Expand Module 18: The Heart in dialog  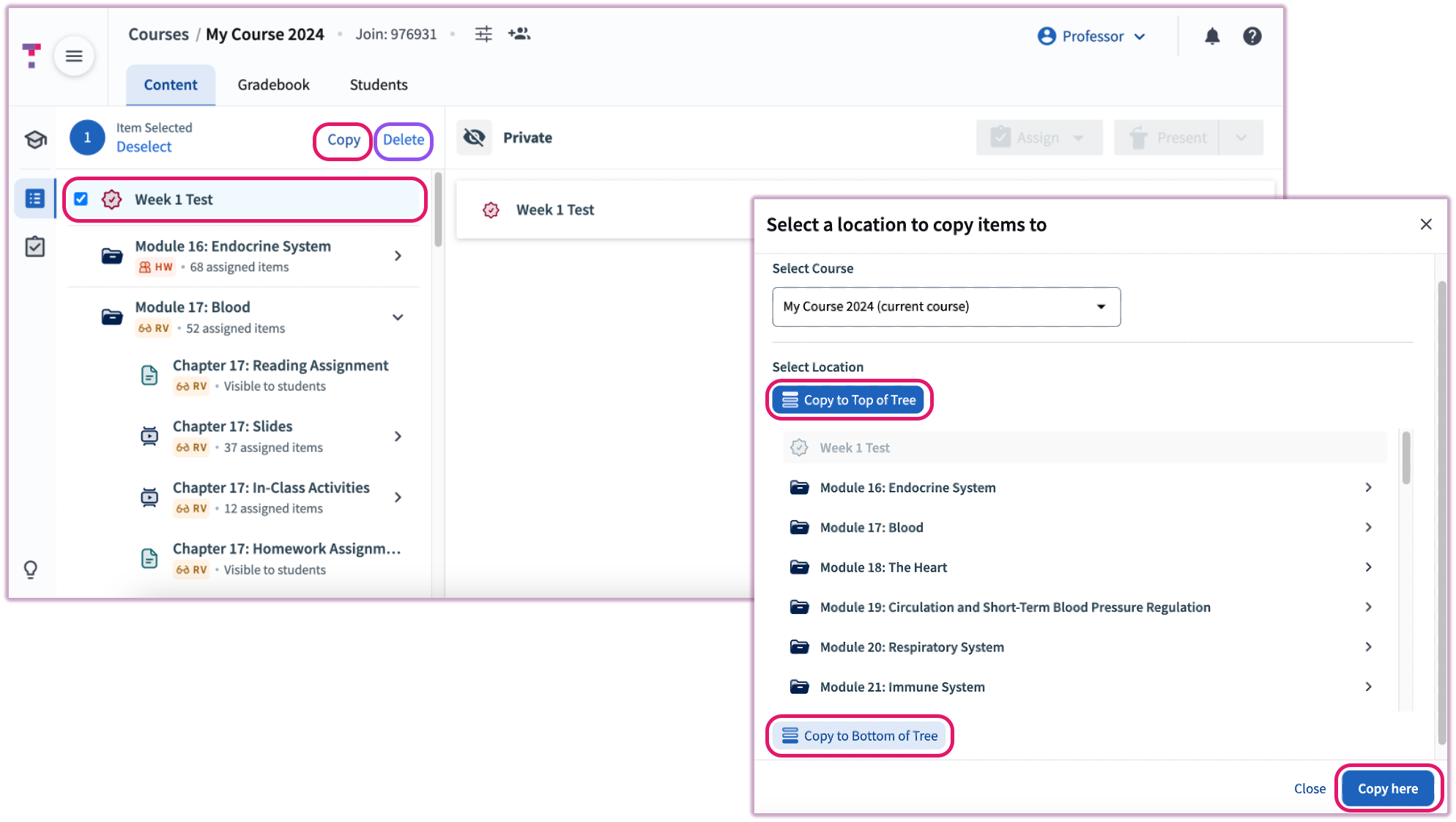(1368, 567)
